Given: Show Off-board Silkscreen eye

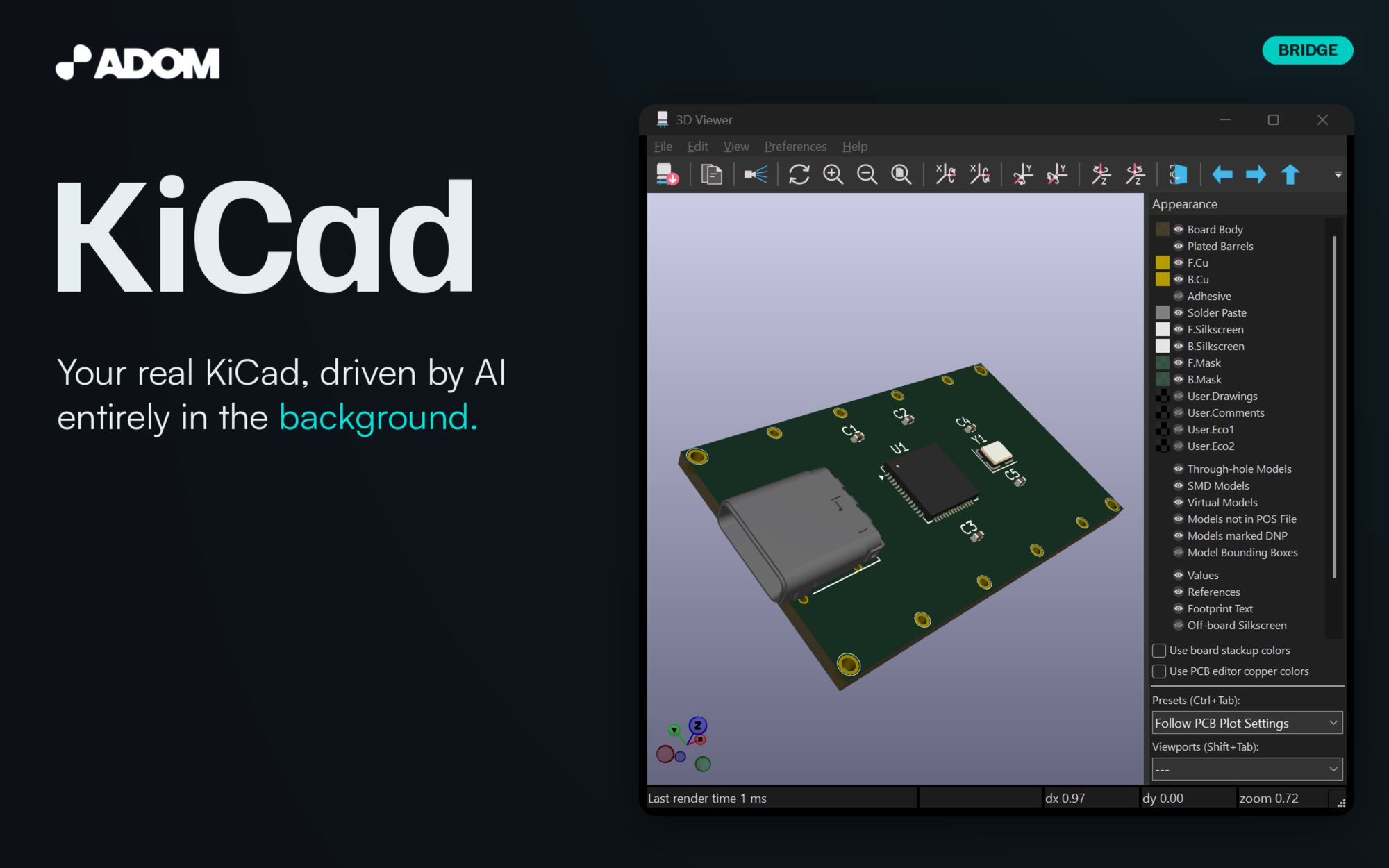Looking at the screenshot, I should [1179, 625].
